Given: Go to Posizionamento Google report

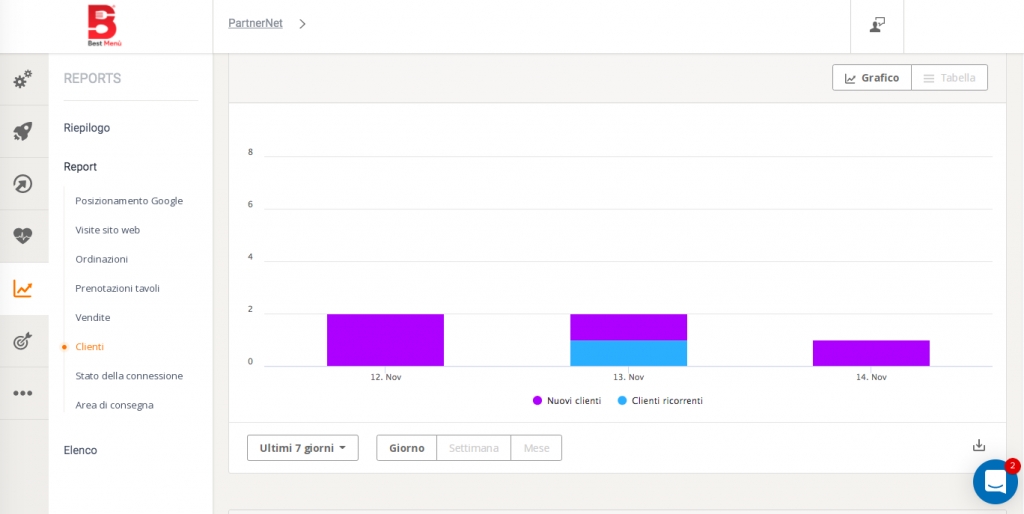Looking at the screenshot, I should [129, 201].
